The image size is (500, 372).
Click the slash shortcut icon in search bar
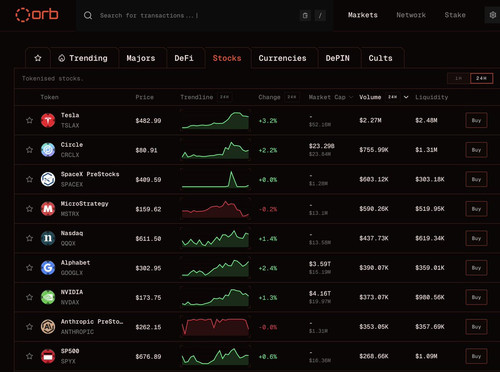tap(320, 15)
